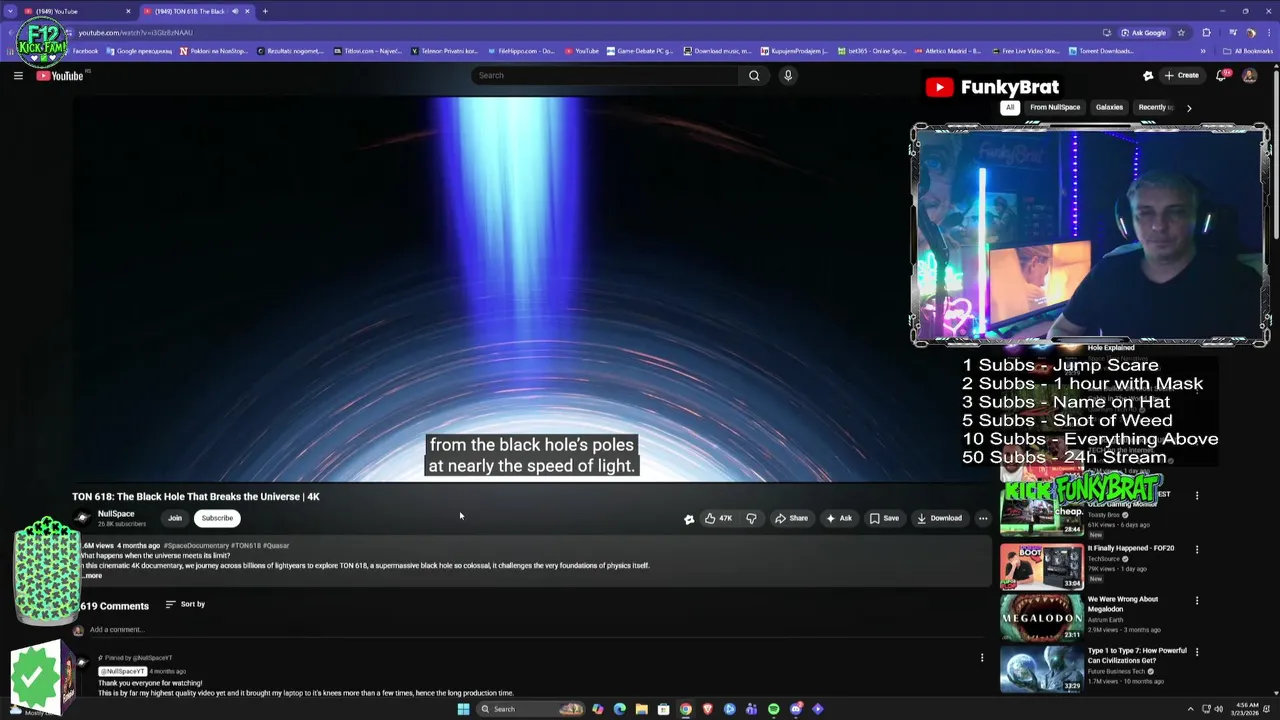Click the search magnifier button
Viewport: 1280px width, 720px height.
[x=754, y=75]
